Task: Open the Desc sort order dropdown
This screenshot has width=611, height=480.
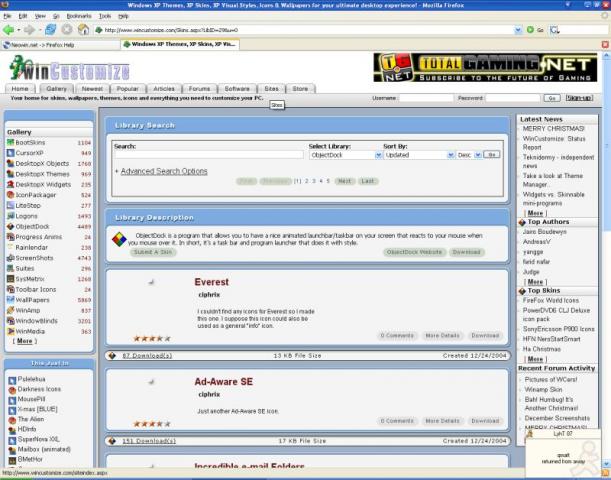Action: [x=478, y=155]
